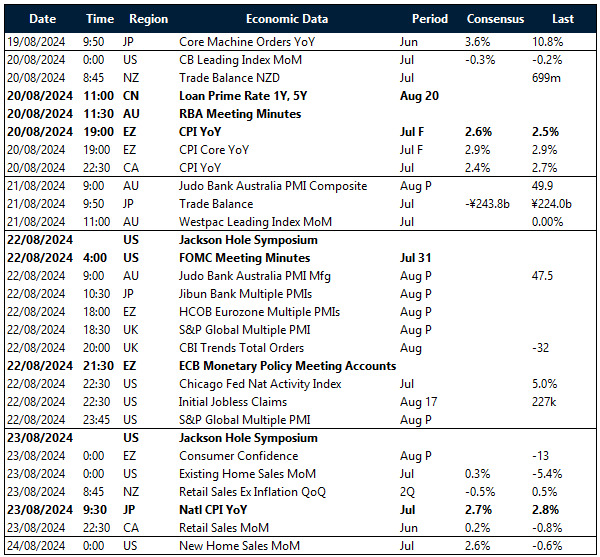Click the Jul 31 period cell
The width and height of the screenshot is (600, 557).
pos(415,257)
